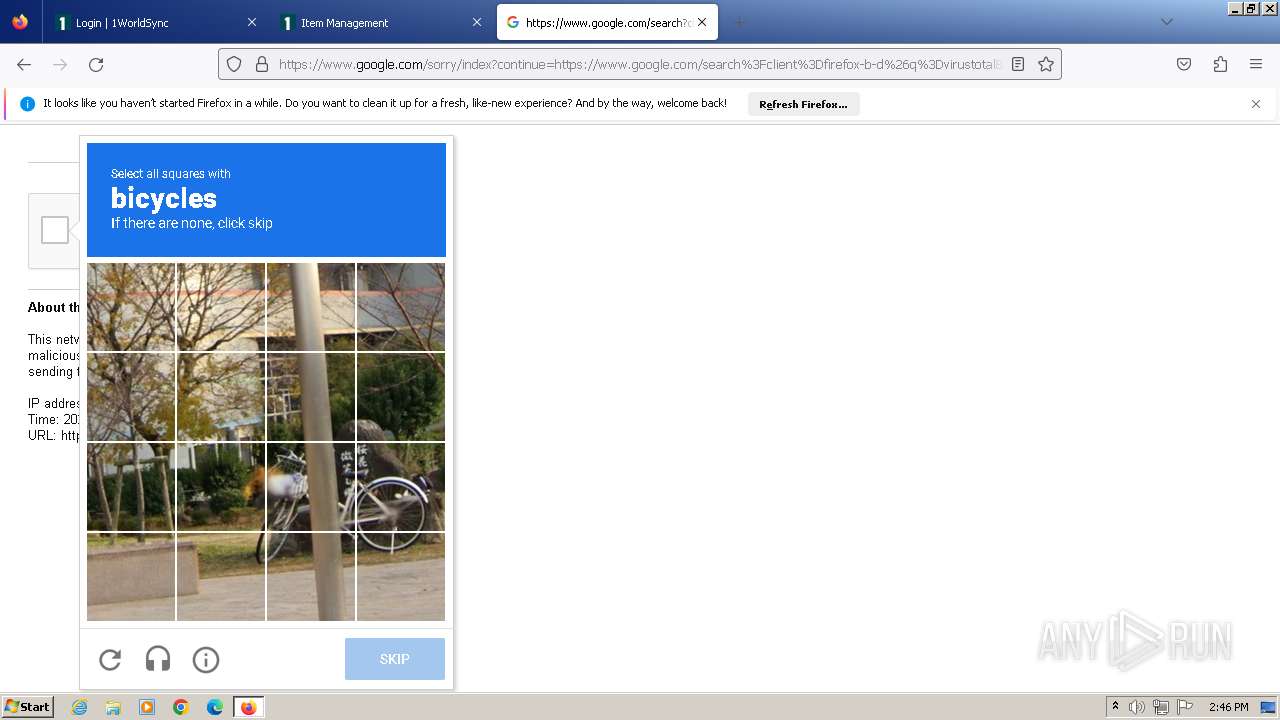Open the volume control in the tray
The image size is (1280, 720).
point(1137,707)
